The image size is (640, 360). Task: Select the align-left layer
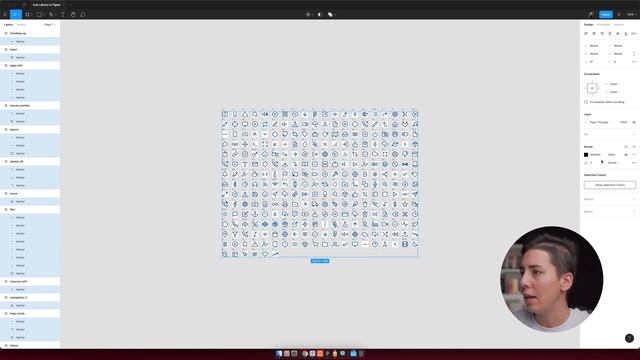click(x=16, y=65)
